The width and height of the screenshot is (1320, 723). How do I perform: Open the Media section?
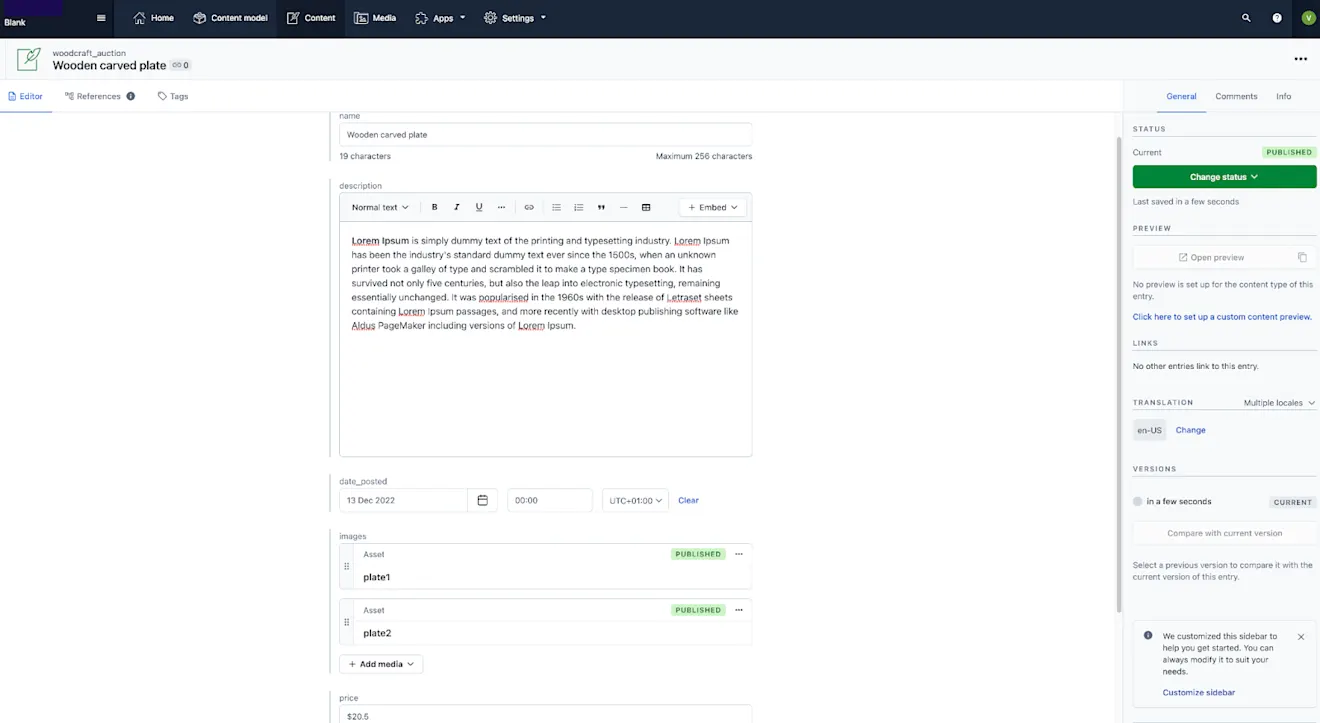pyautogui.click(x=375, y=18)
